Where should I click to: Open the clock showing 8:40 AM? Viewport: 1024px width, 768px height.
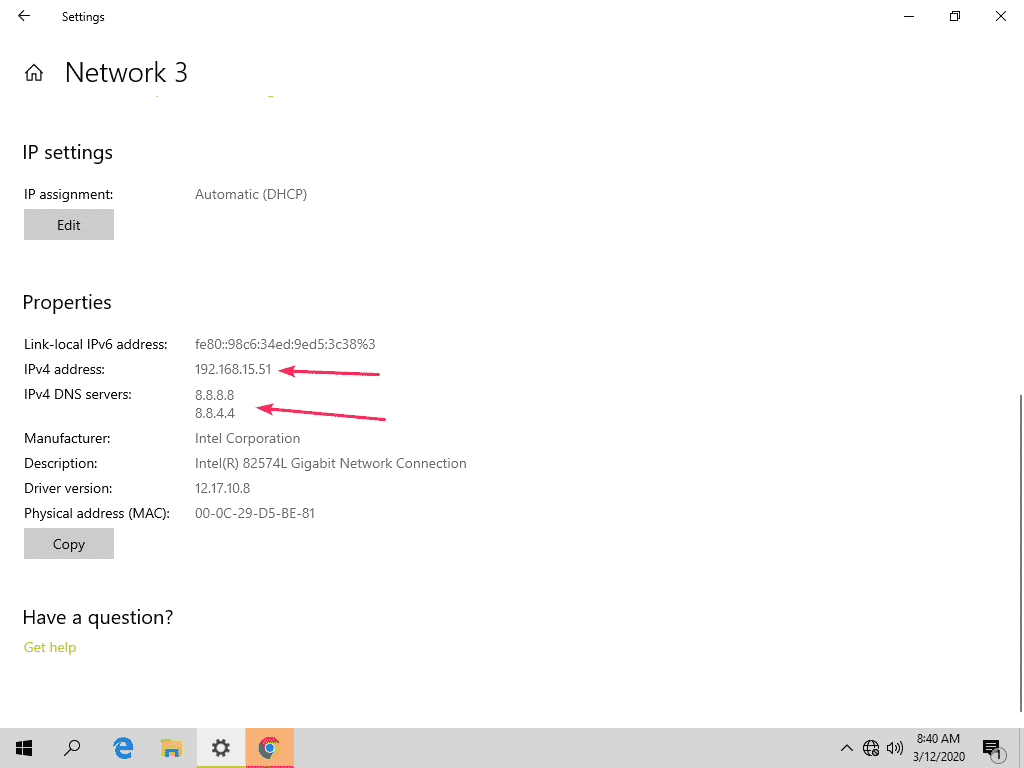click(x=938, y=748)
